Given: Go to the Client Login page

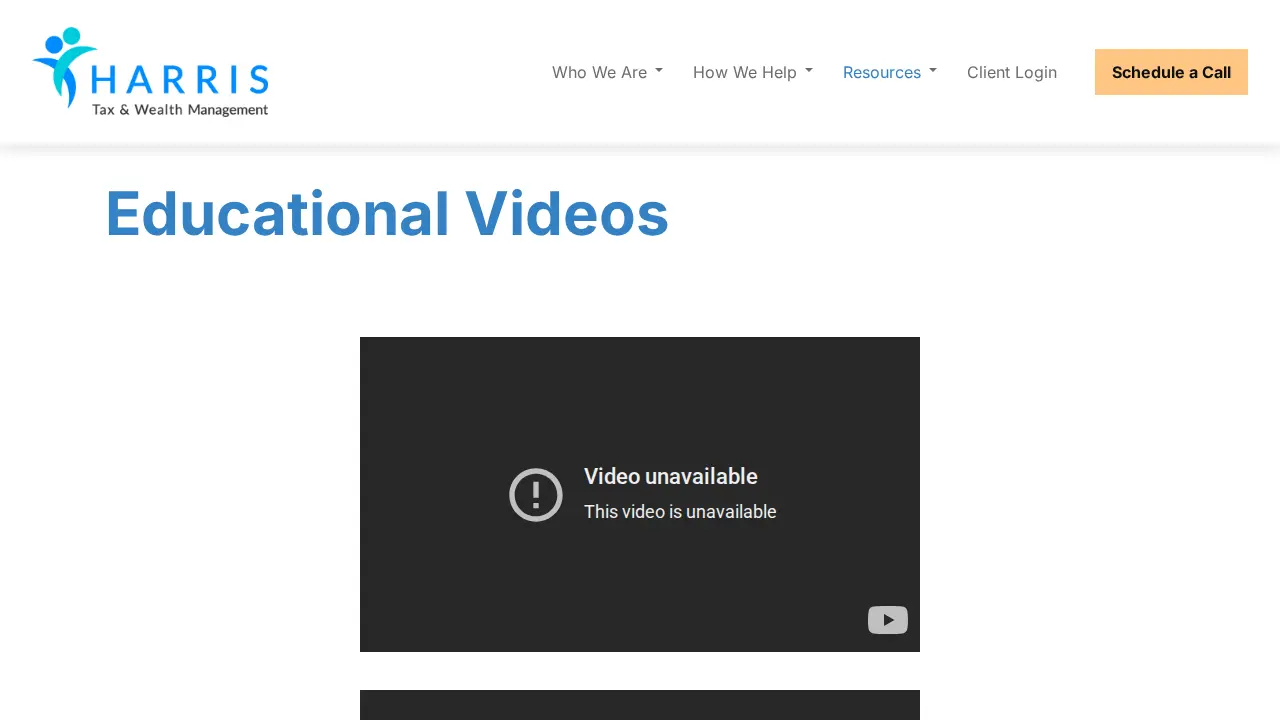Looking at the screenshot, I should (x=1012, y=72).
